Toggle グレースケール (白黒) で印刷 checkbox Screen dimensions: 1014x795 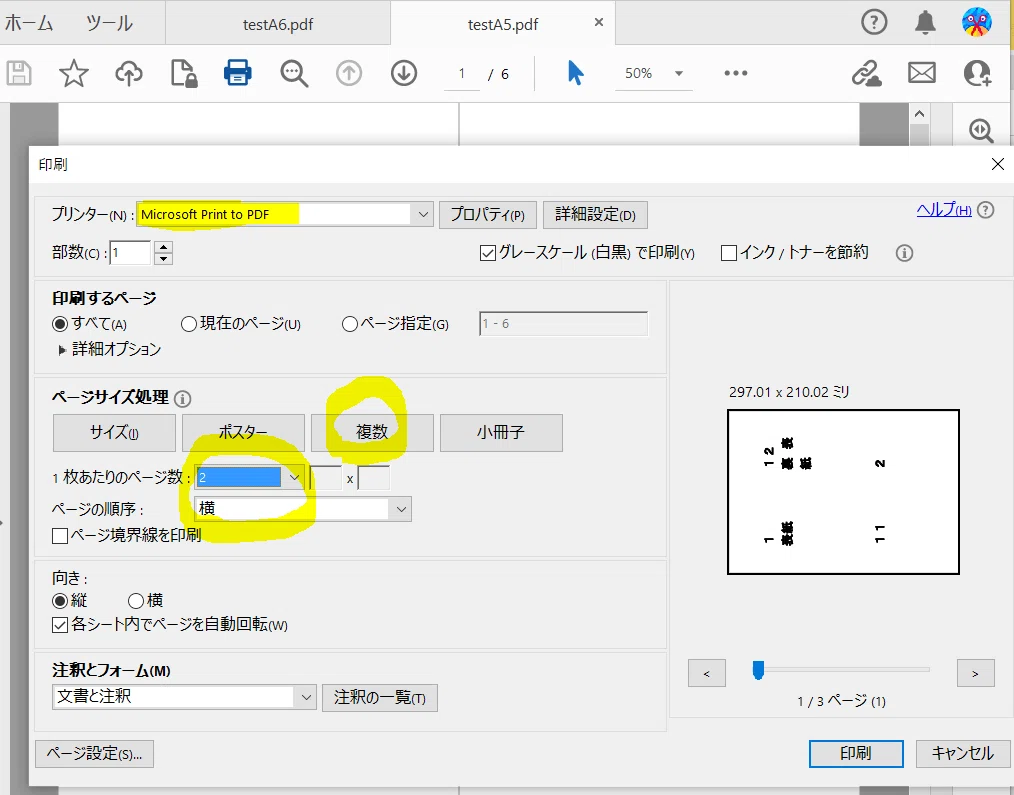pos(488,253)
